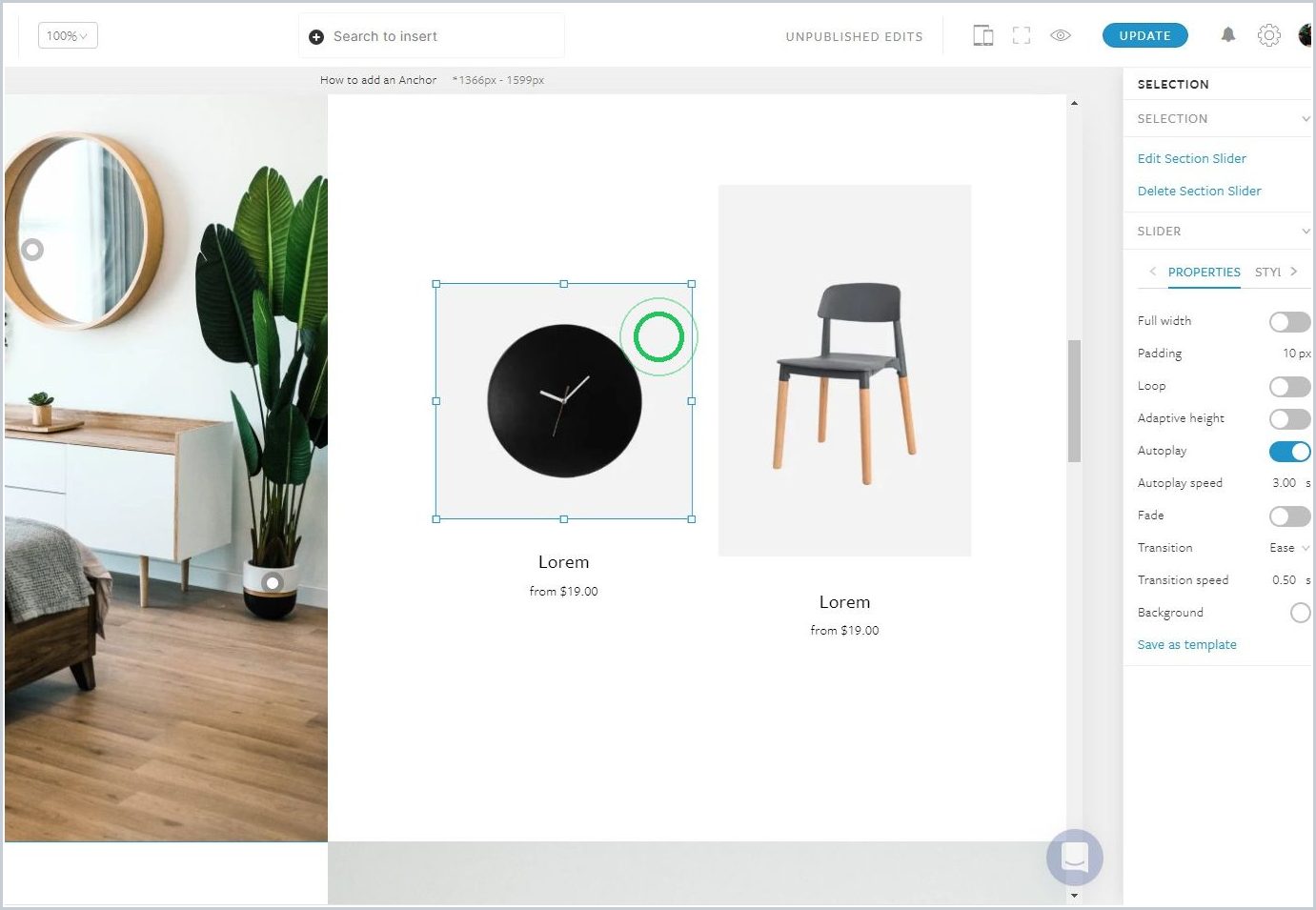The width and height of the screenshot is (1316, 910).
Task: Open notifications bell
Action: pyautogui.click(x=1228, y=35)
